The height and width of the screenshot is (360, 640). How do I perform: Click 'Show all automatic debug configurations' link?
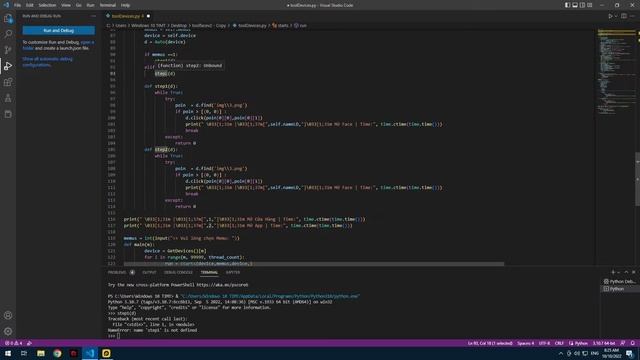click(x=47, y=62)
